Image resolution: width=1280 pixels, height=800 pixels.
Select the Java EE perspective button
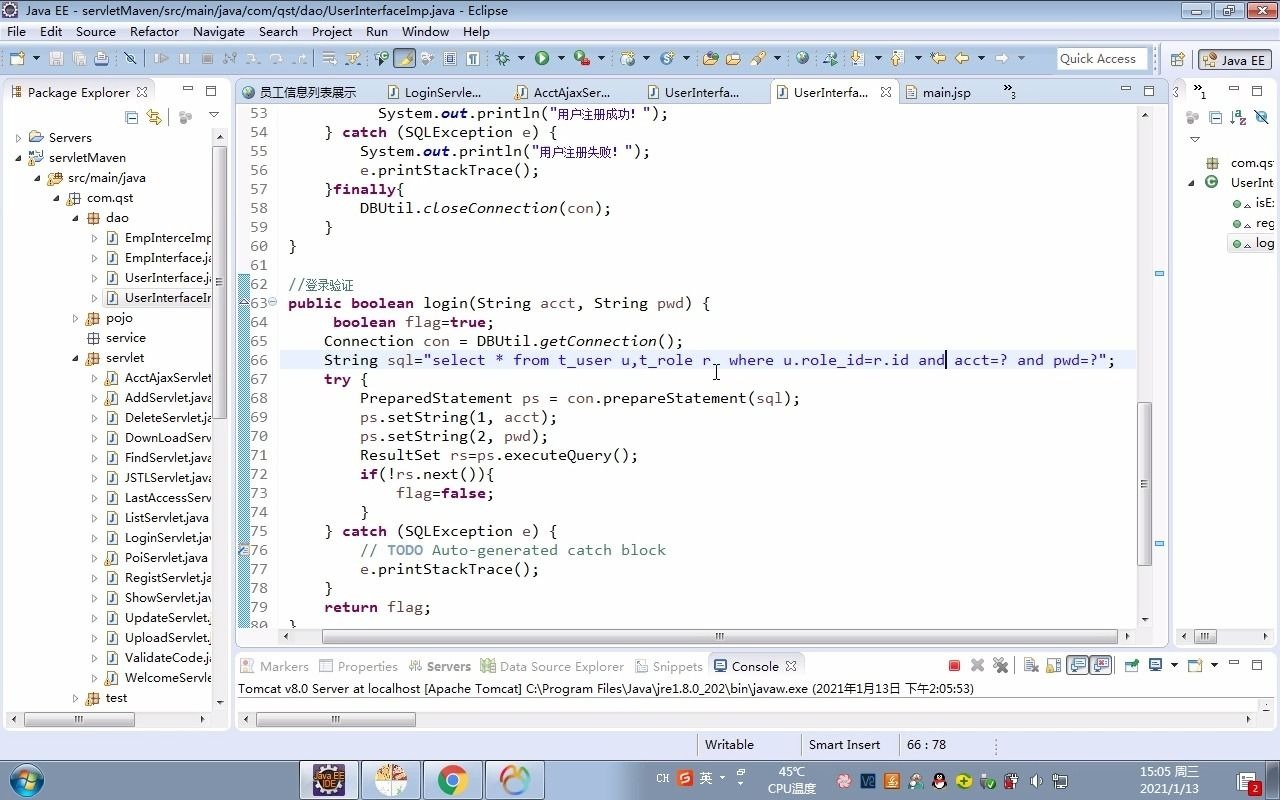[1235, 60]
